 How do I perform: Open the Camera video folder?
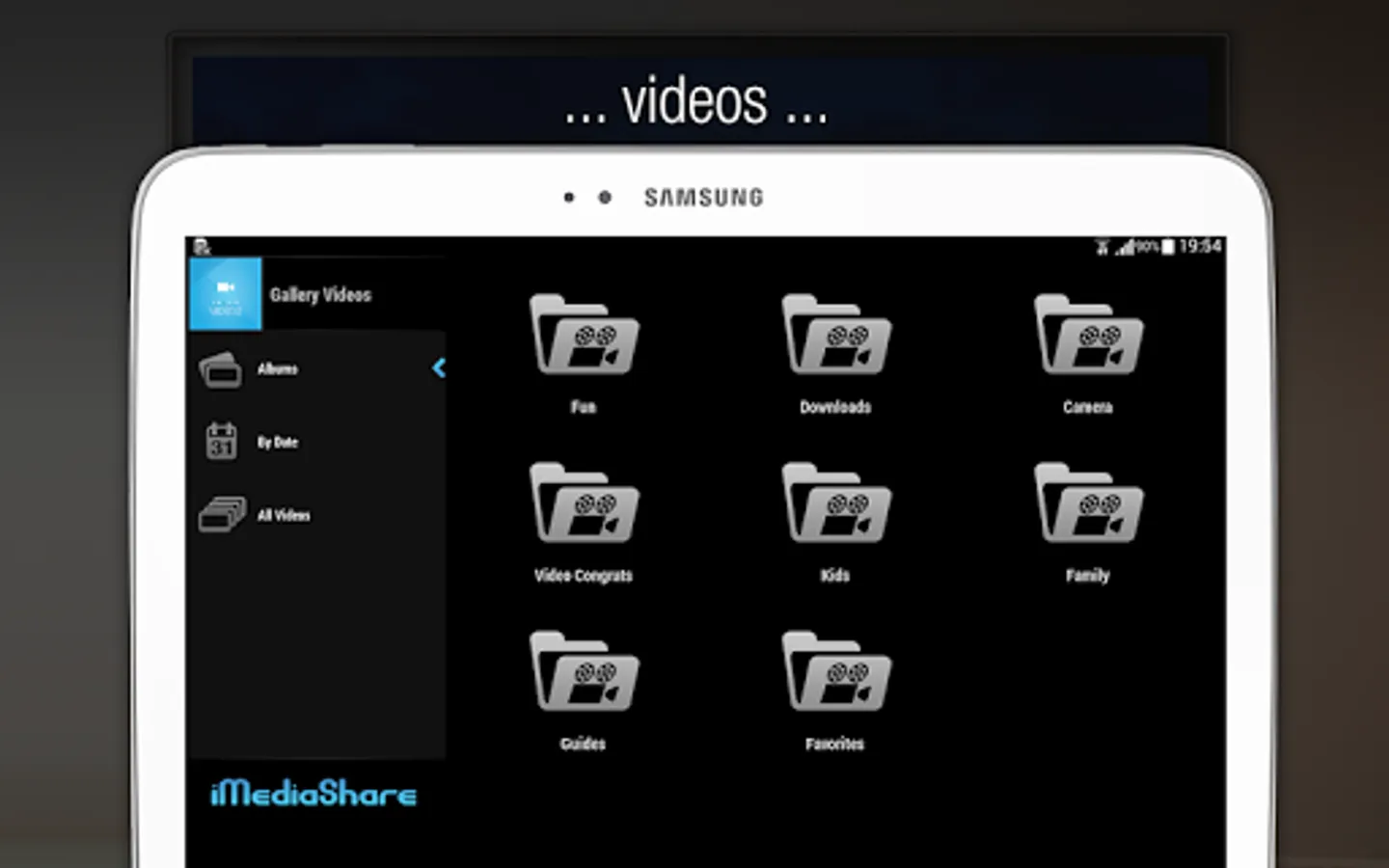coord(1088,335)
